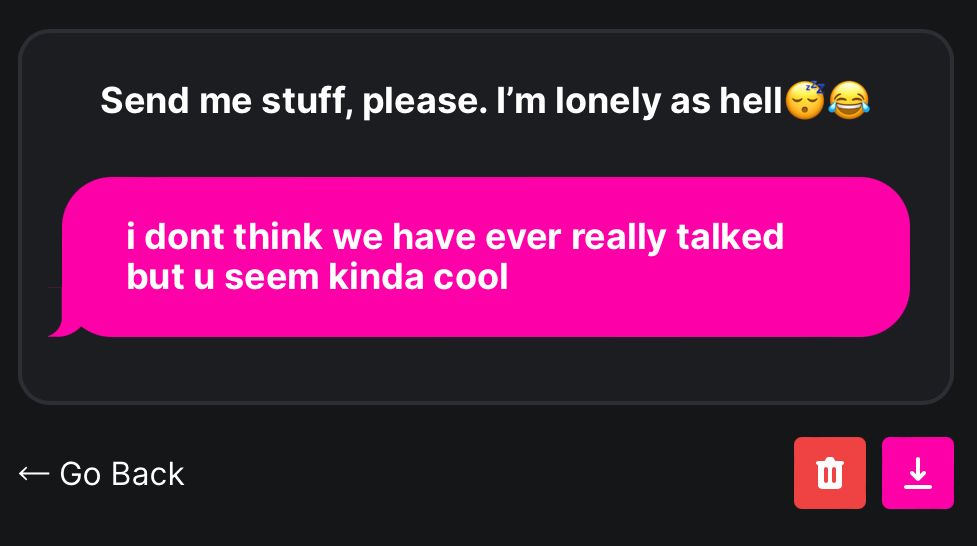Click the dark card area below the bubble

(x=486, y=370)
